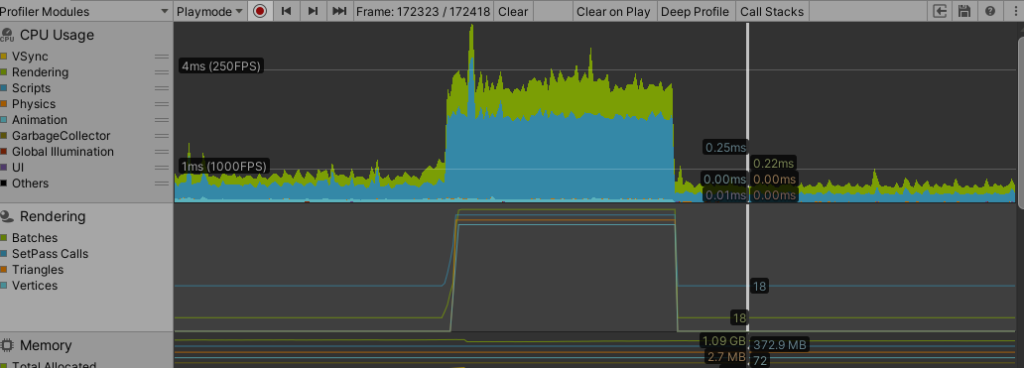Click the Clear button
The width and height of the screenshot is (1024, 368).
(513, 11)
